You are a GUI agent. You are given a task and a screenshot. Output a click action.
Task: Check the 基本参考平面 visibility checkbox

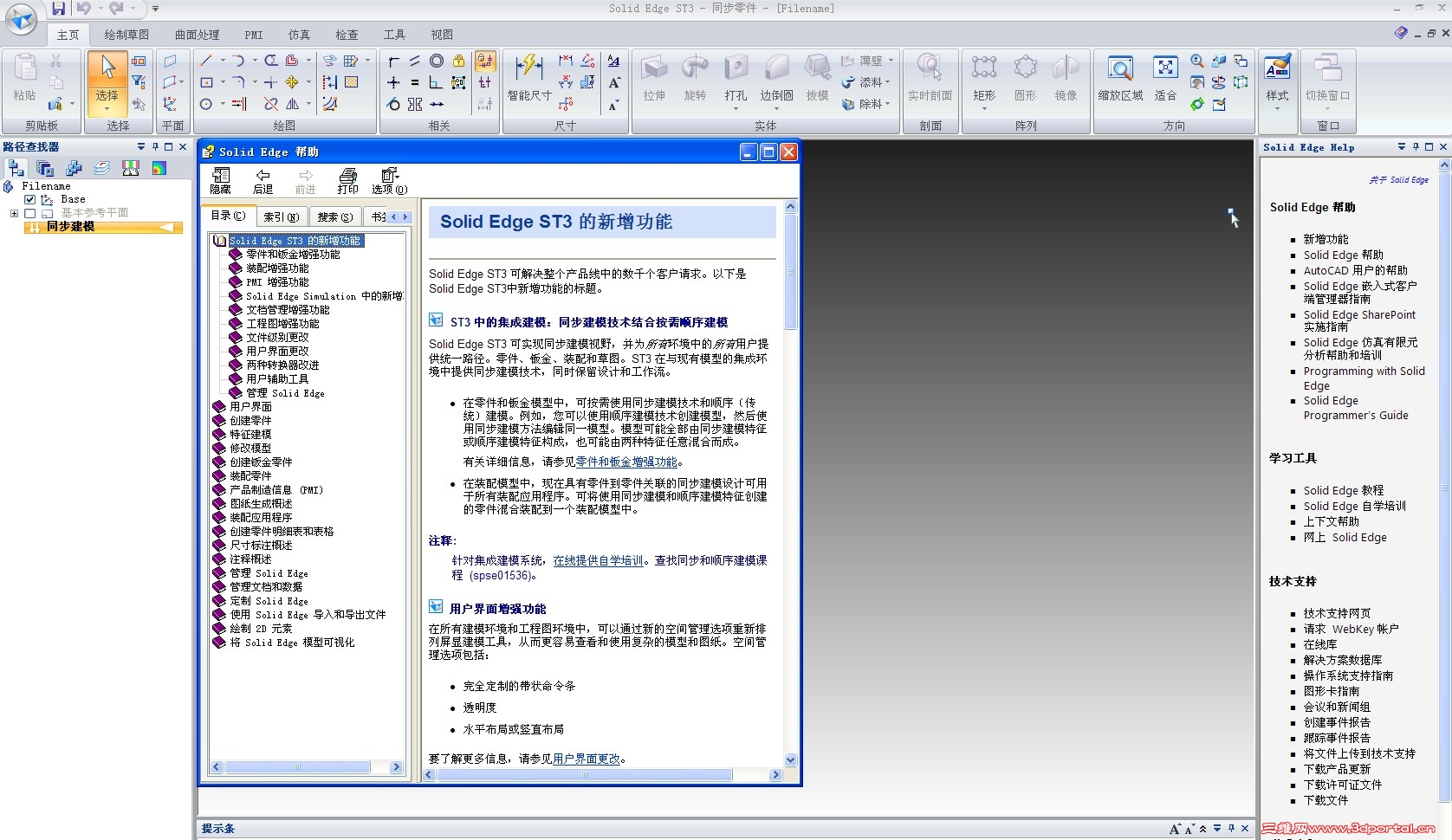(x=30, y=213)
